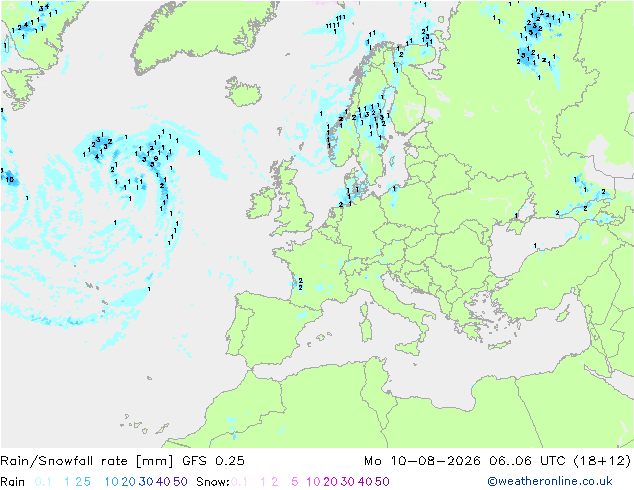Screen dimensions: 634x490
Task: Click Sardinia island on the map
Action: click(366, 329)
